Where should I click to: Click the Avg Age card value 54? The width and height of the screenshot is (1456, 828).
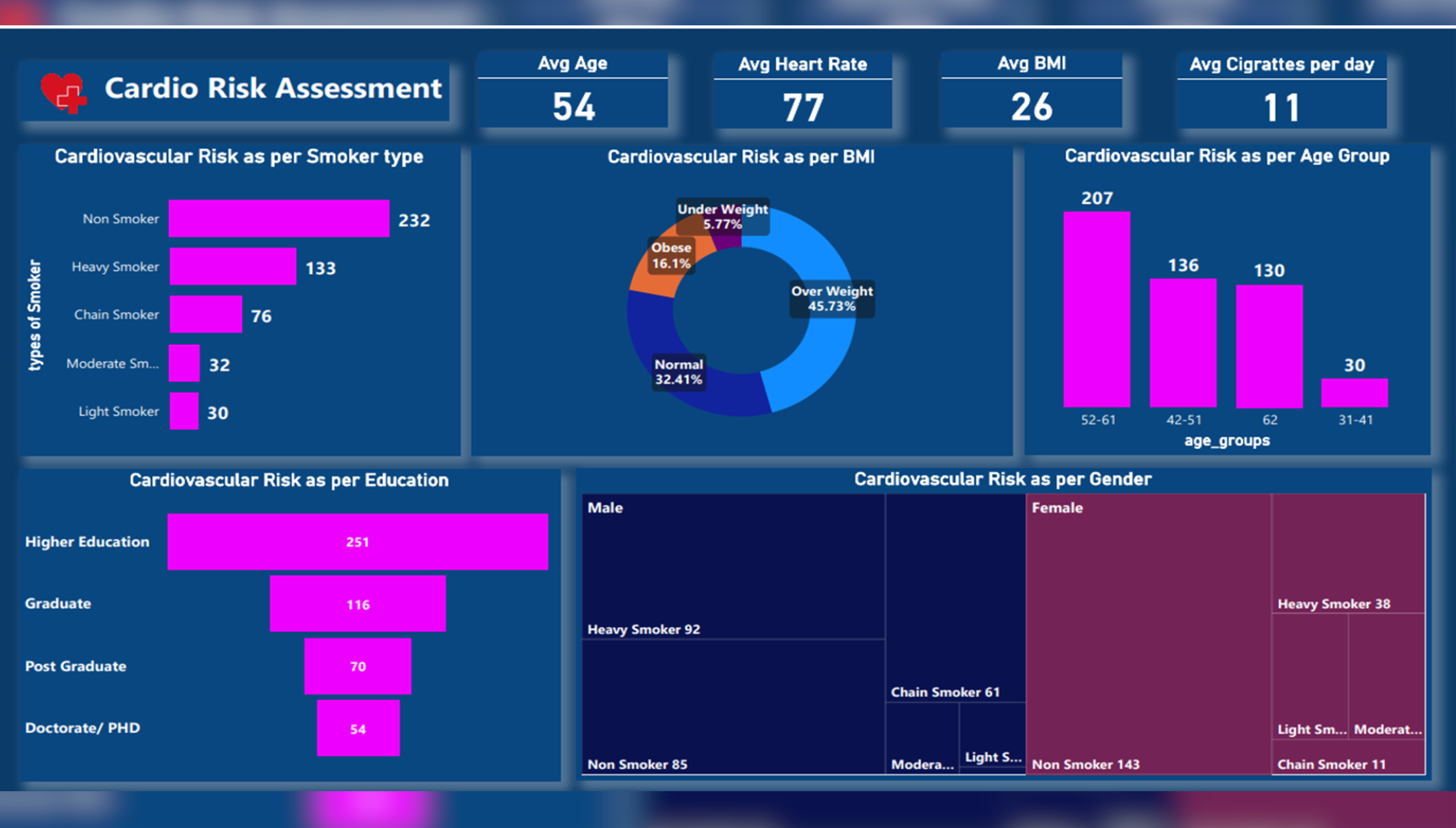tap(573, 107)
